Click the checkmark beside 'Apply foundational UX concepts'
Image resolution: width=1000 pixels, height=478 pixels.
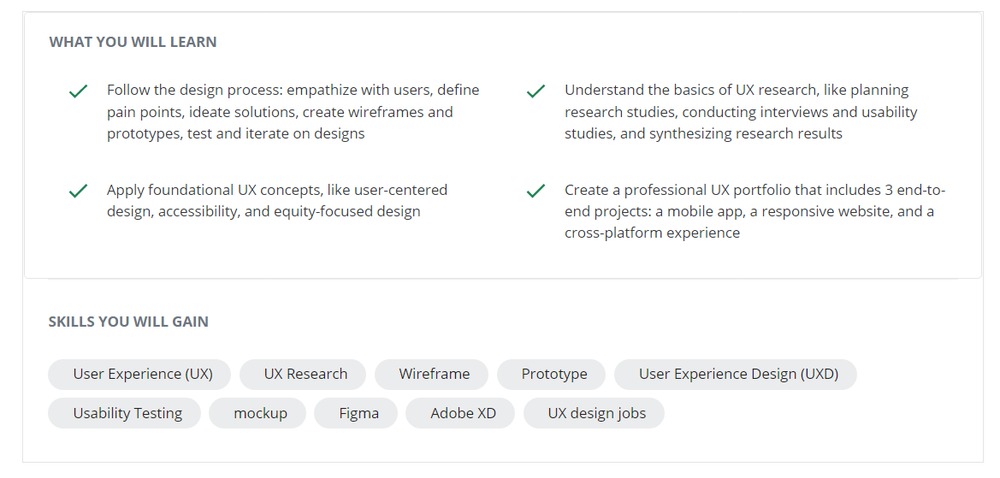pos(78,191)
